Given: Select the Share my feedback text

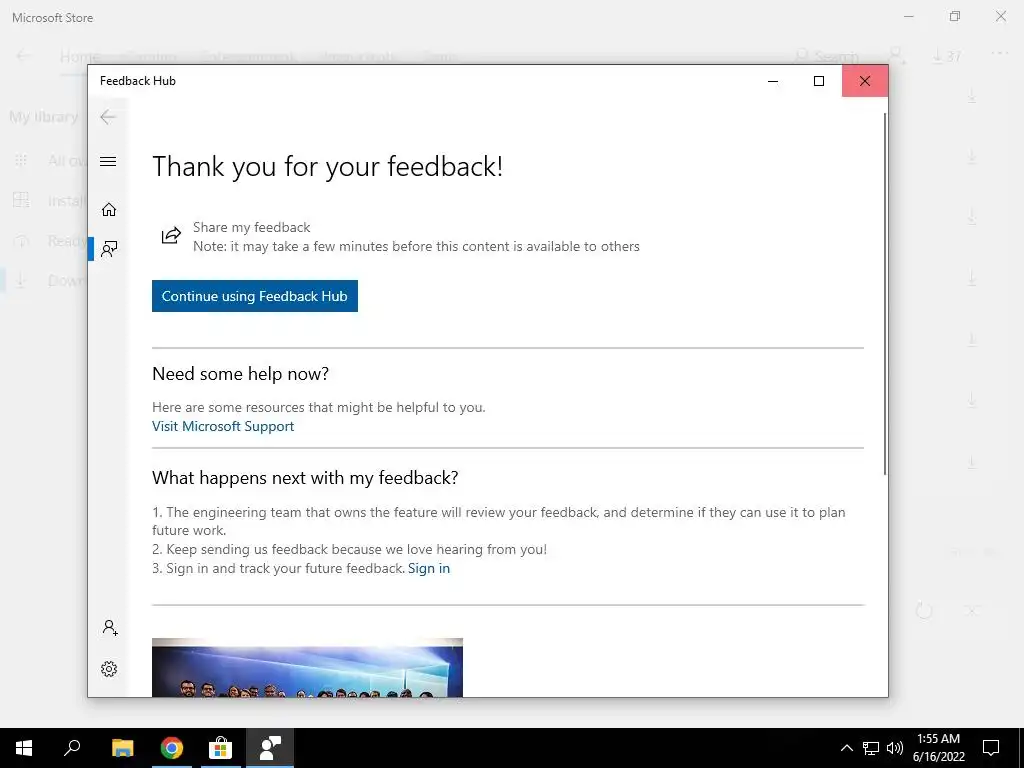Looking at the screenshot, I should click(x=251, y=227).
